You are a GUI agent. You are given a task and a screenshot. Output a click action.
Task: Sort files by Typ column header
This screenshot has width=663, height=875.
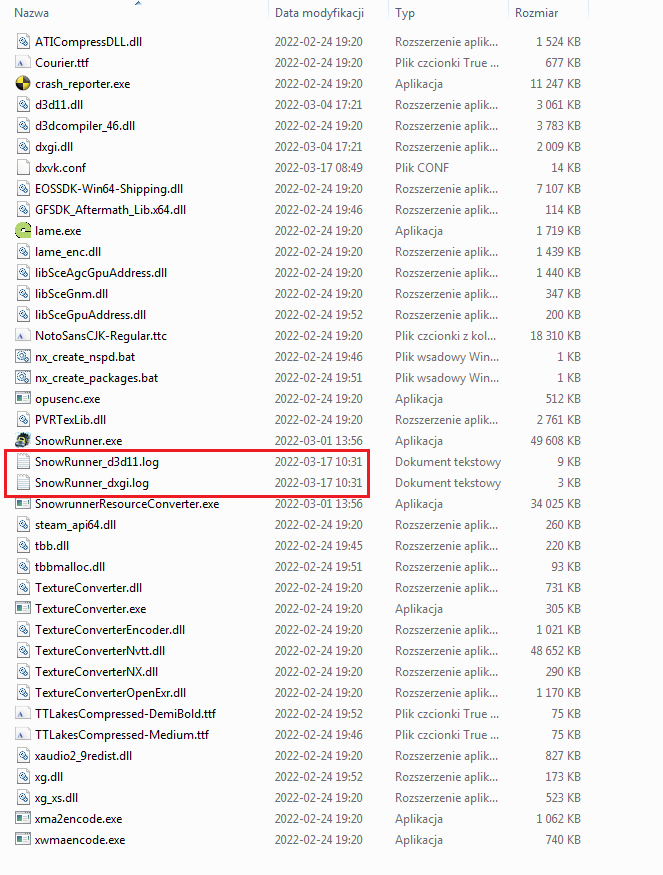tap(405, 12)
